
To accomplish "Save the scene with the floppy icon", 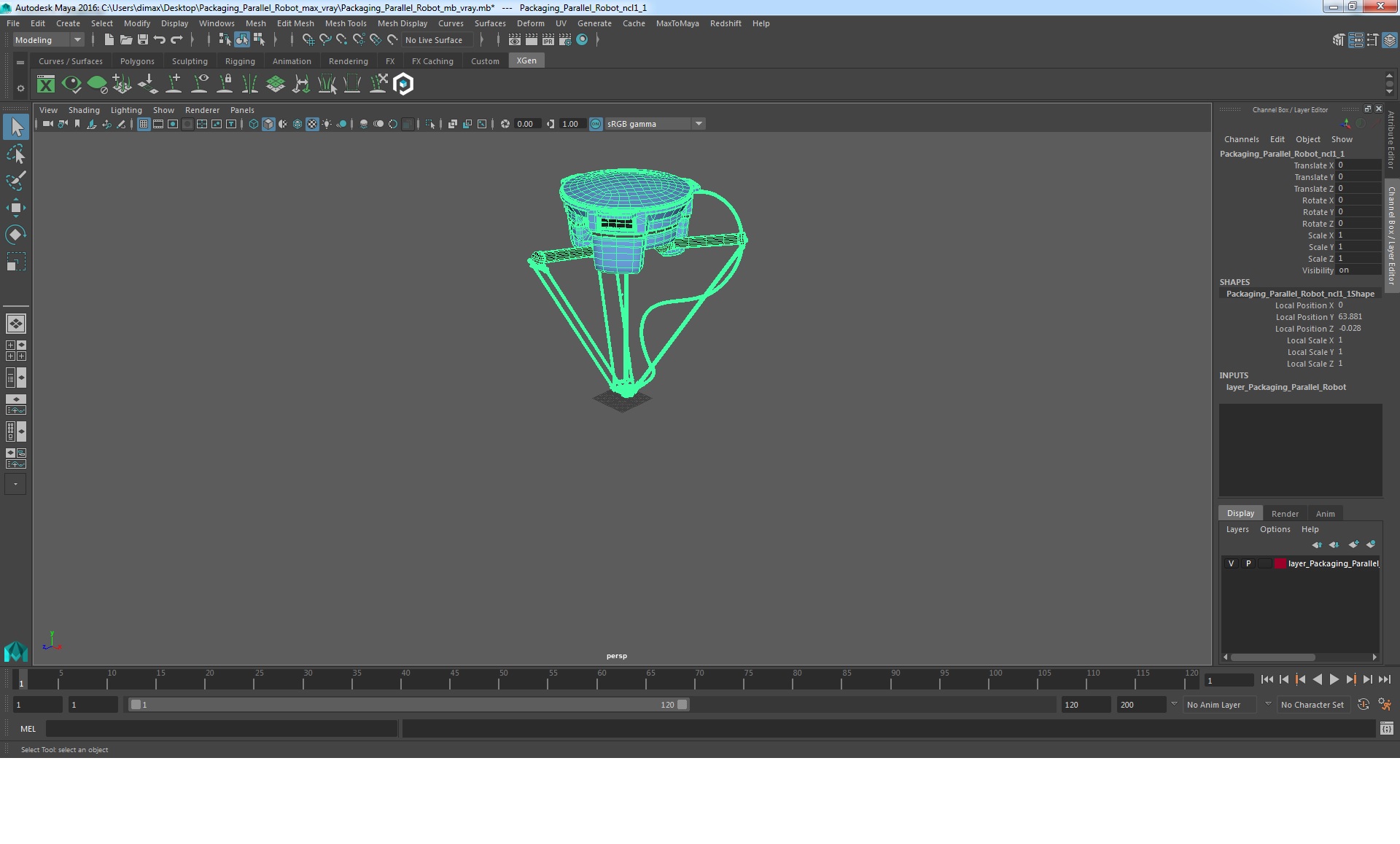I will pyautogui.click(x=142, y=40).
